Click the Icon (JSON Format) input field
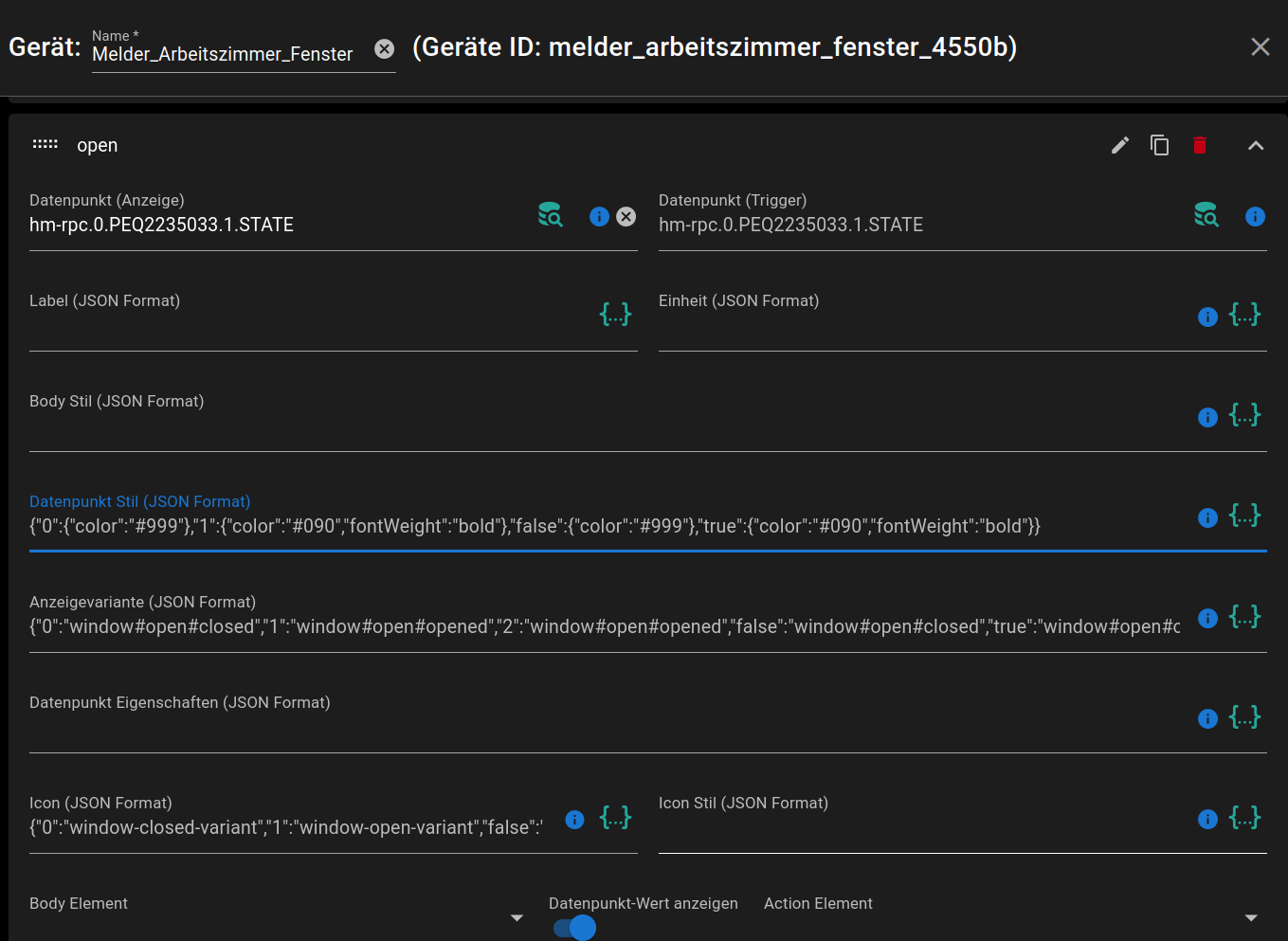This screenshot has height=941, width=1288. (285, 828)
